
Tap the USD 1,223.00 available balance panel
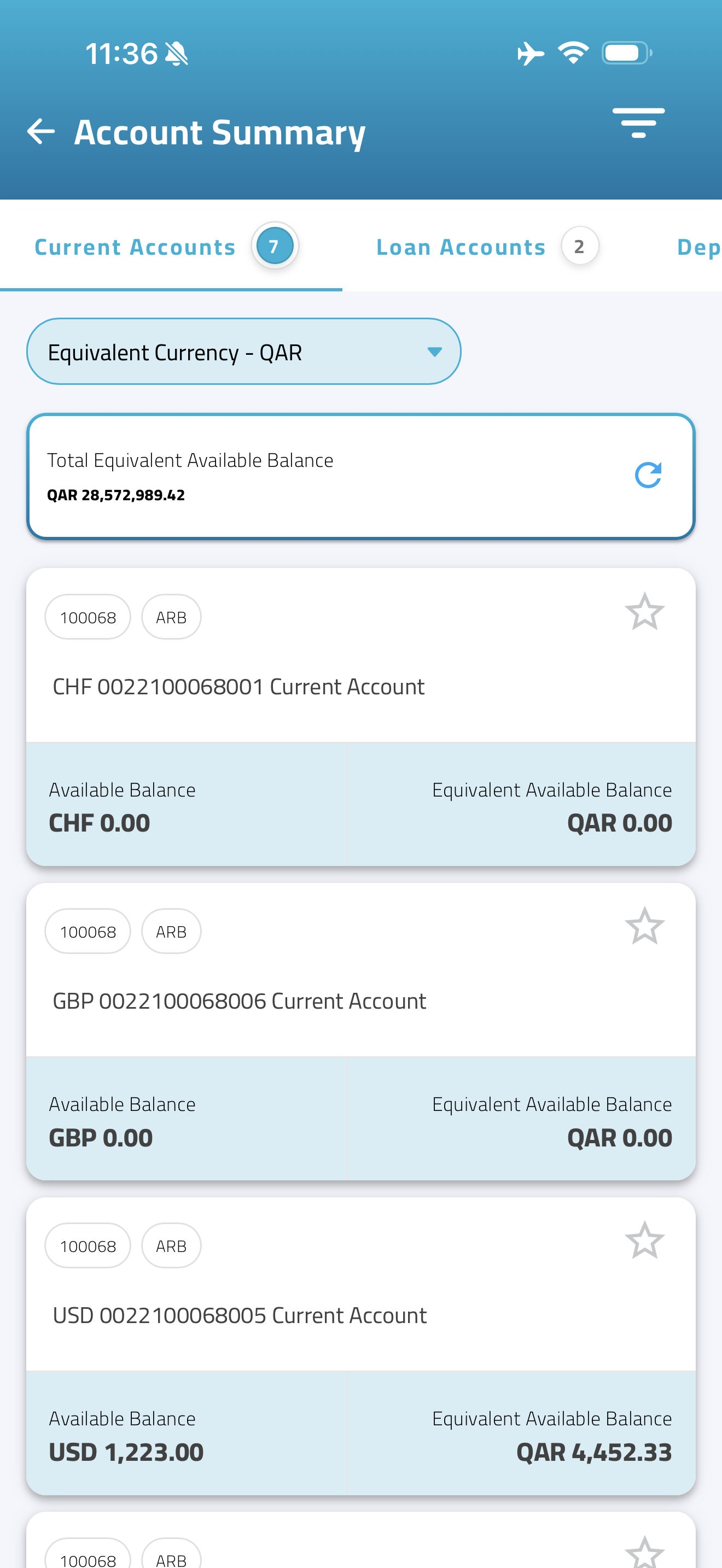coord(187,1434)
